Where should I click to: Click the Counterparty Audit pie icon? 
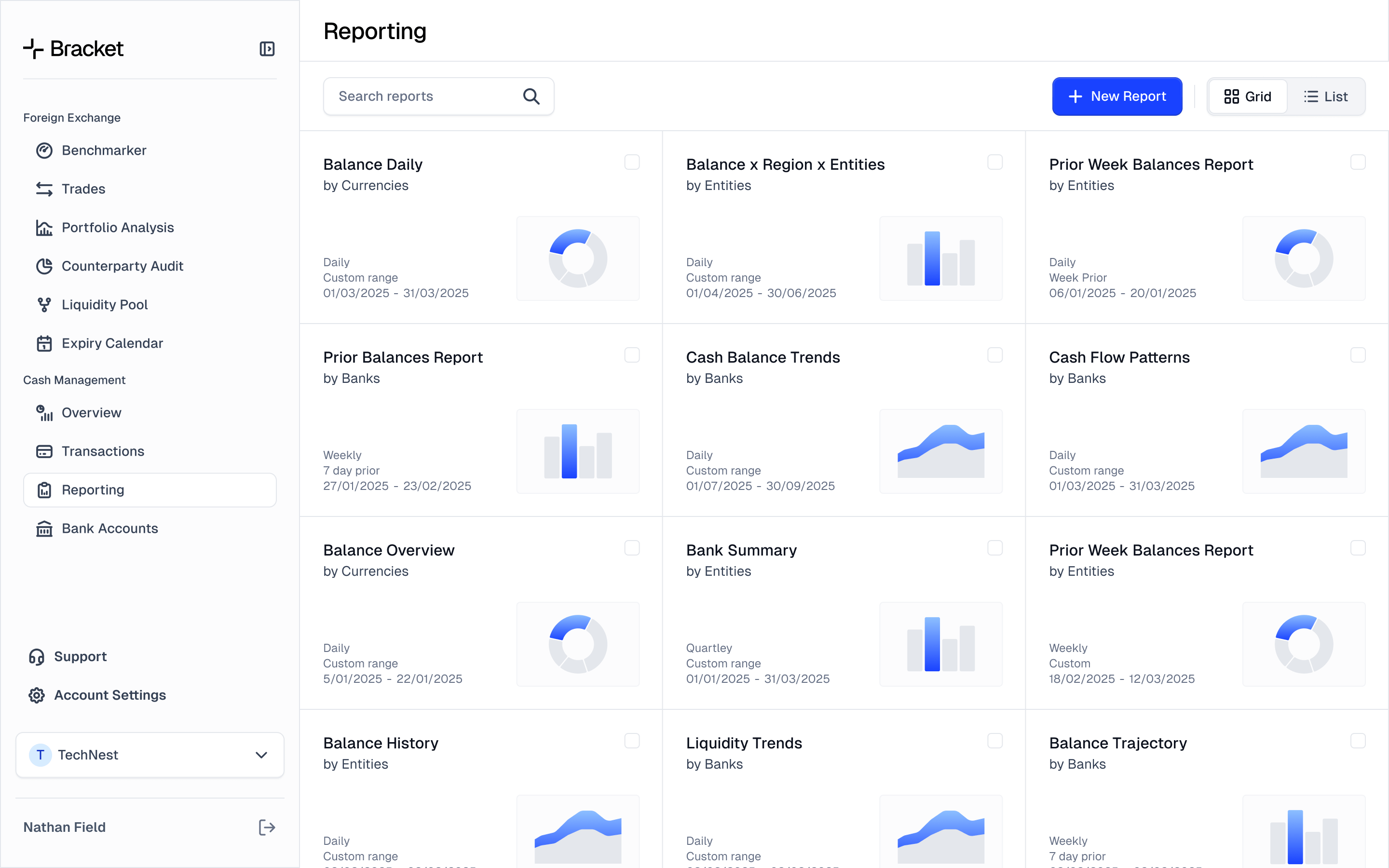(x=44, y=266)
